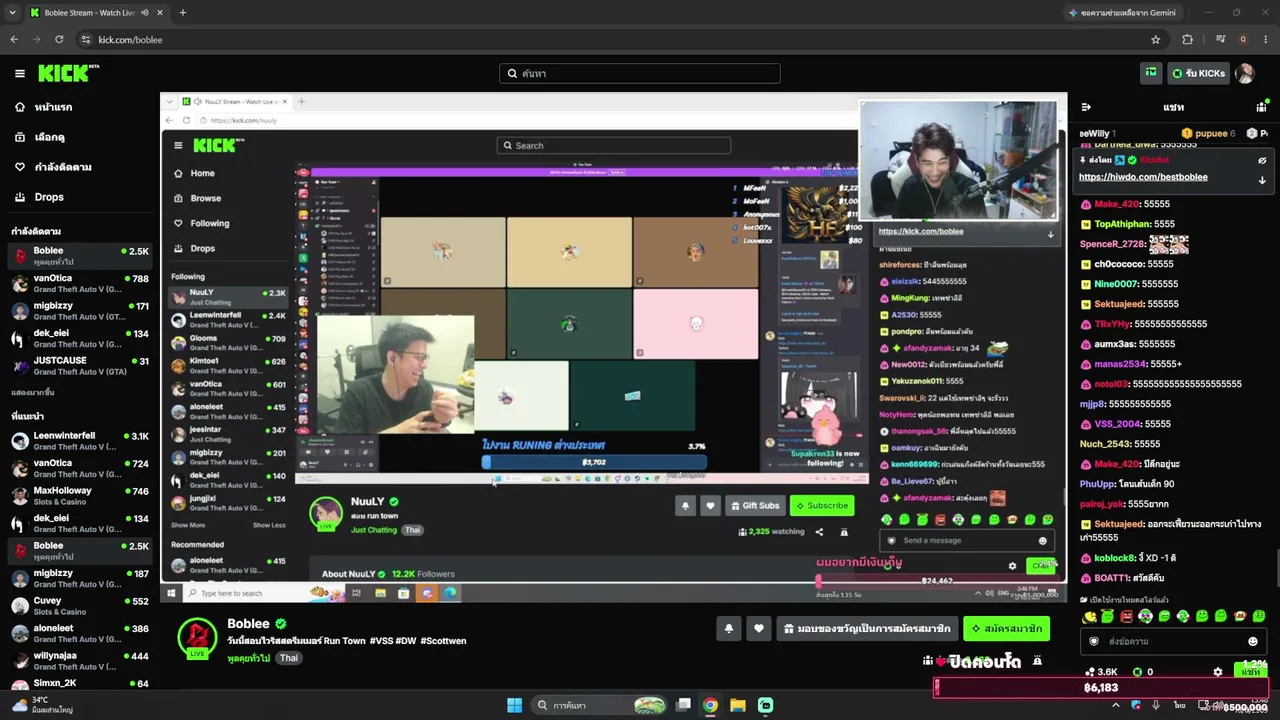Show more followed channels (แสดงมากขึ้น)

click(33, 393)
